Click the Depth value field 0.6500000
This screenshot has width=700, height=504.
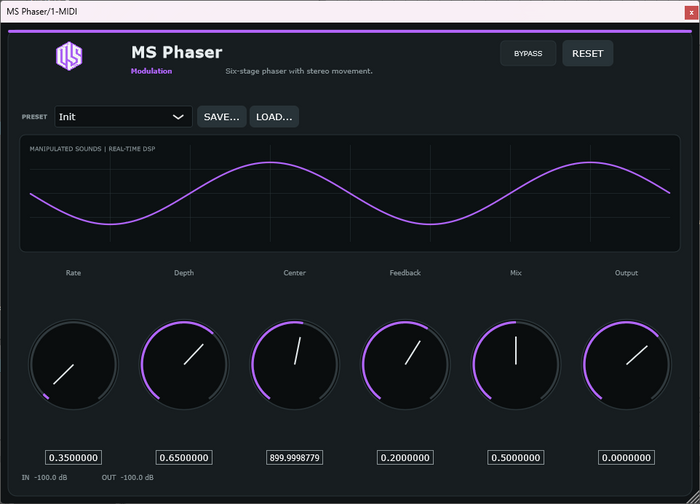(x=184, y=458)
